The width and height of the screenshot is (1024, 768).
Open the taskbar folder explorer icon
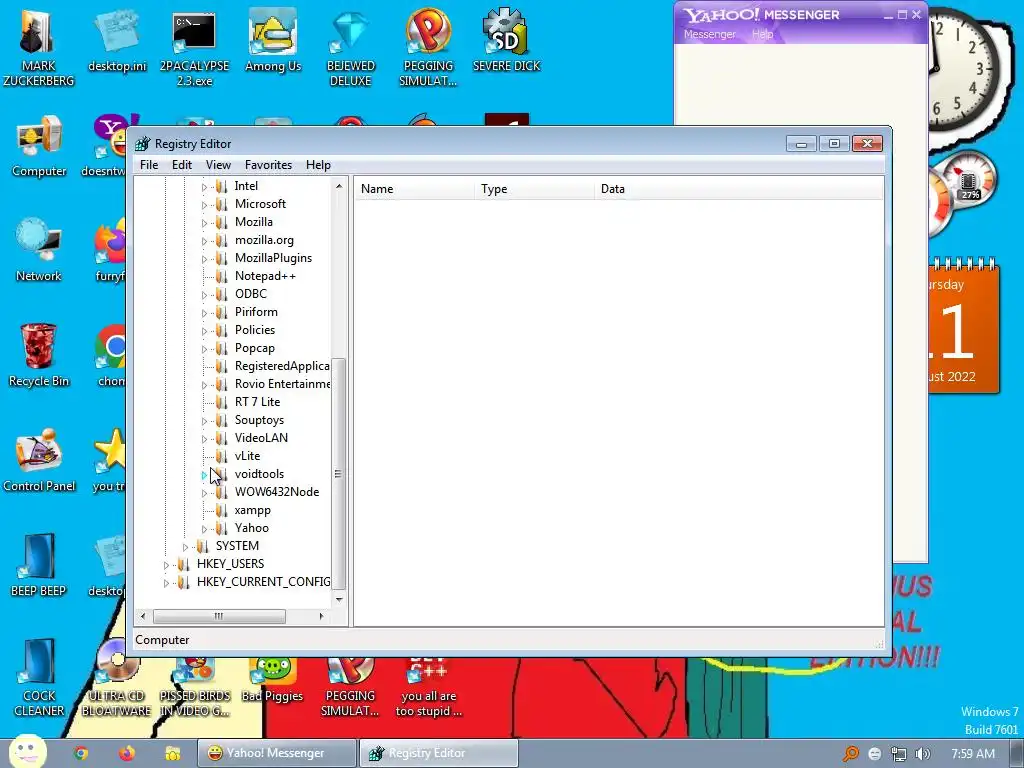[172, 754]
